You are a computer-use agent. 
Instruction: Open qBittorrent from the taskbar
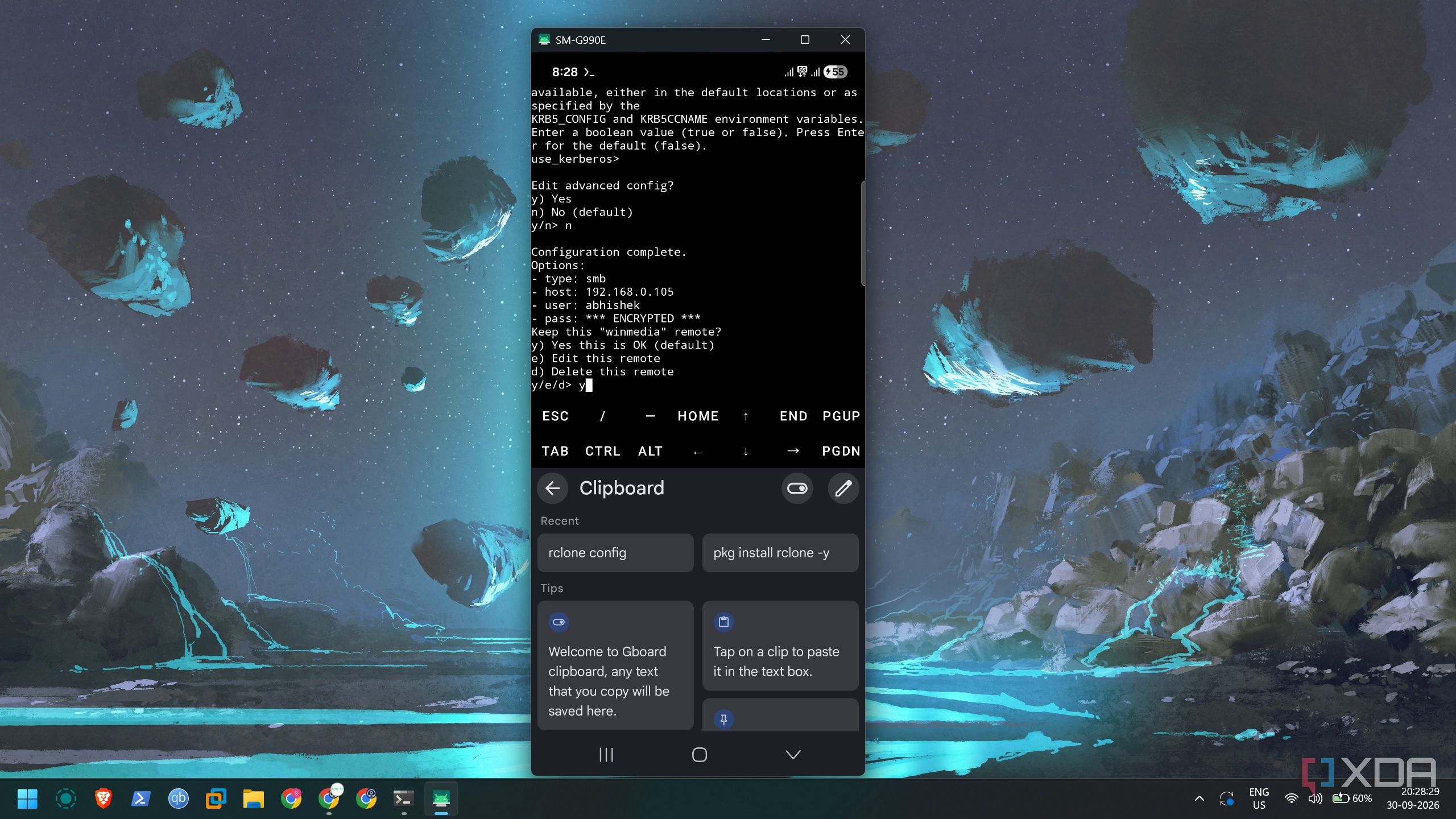[x=178, y=799]
